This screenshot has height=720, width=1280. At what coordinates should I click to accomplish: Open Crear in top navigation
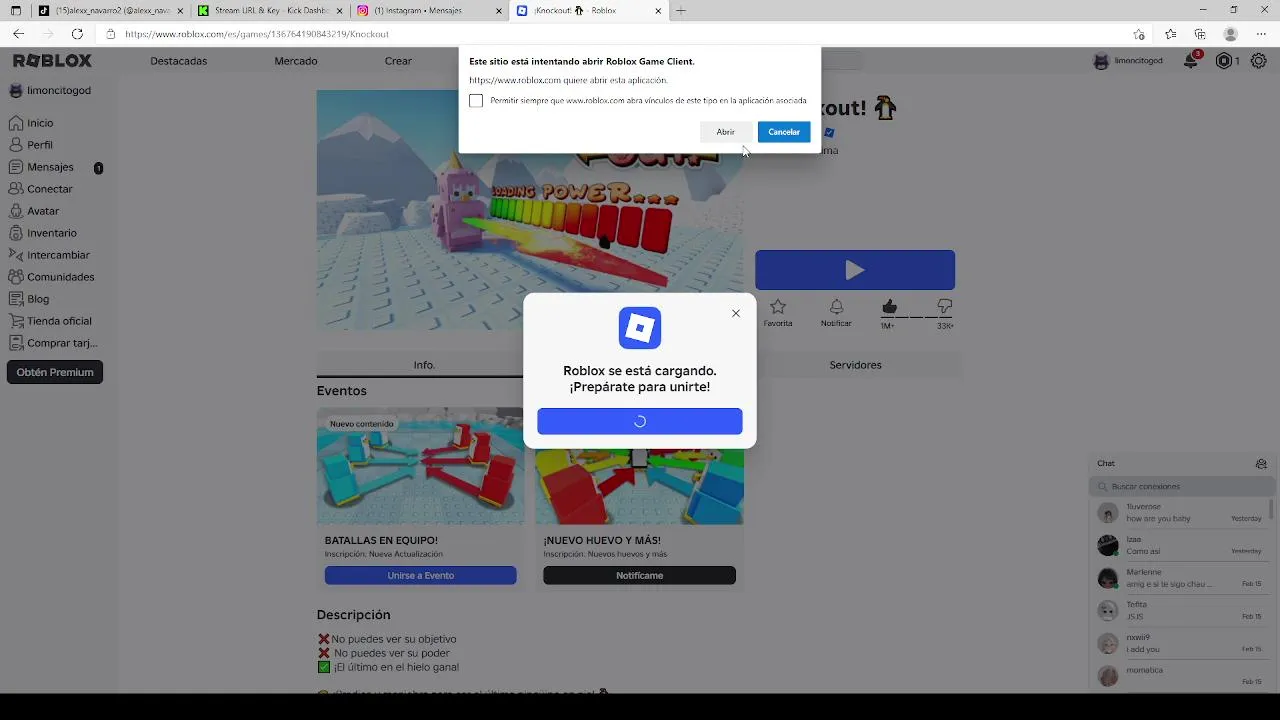398,61
